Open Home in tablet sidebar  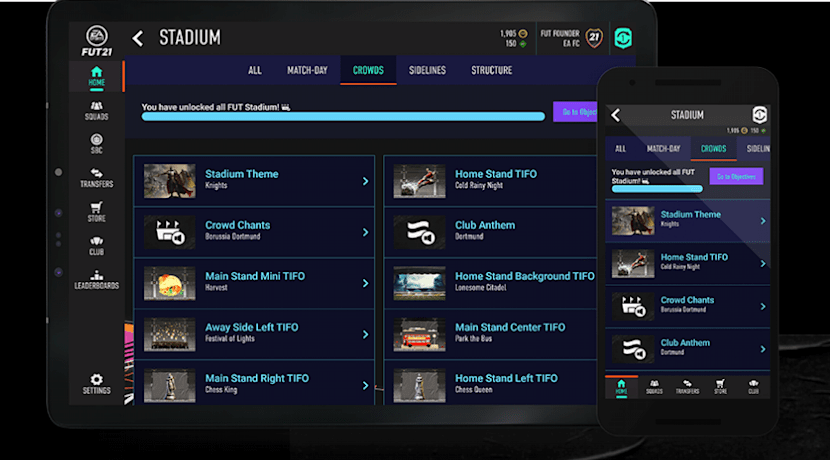click(x=96, y=76)
